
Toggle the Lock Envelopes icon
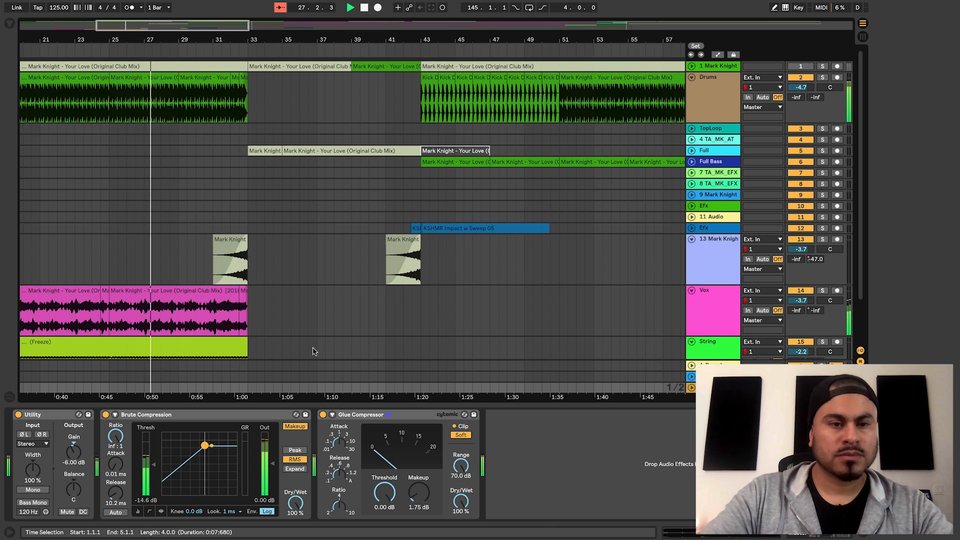(x=733, y=55)
